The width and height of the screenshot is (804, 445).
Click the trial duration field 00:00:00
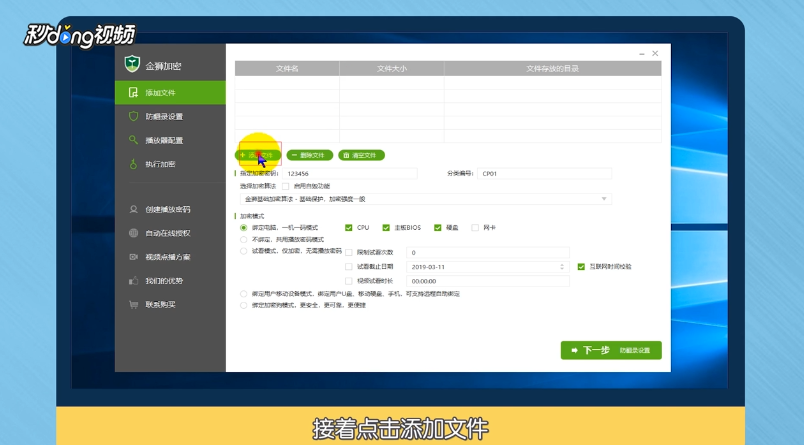[x=488, y=281]
